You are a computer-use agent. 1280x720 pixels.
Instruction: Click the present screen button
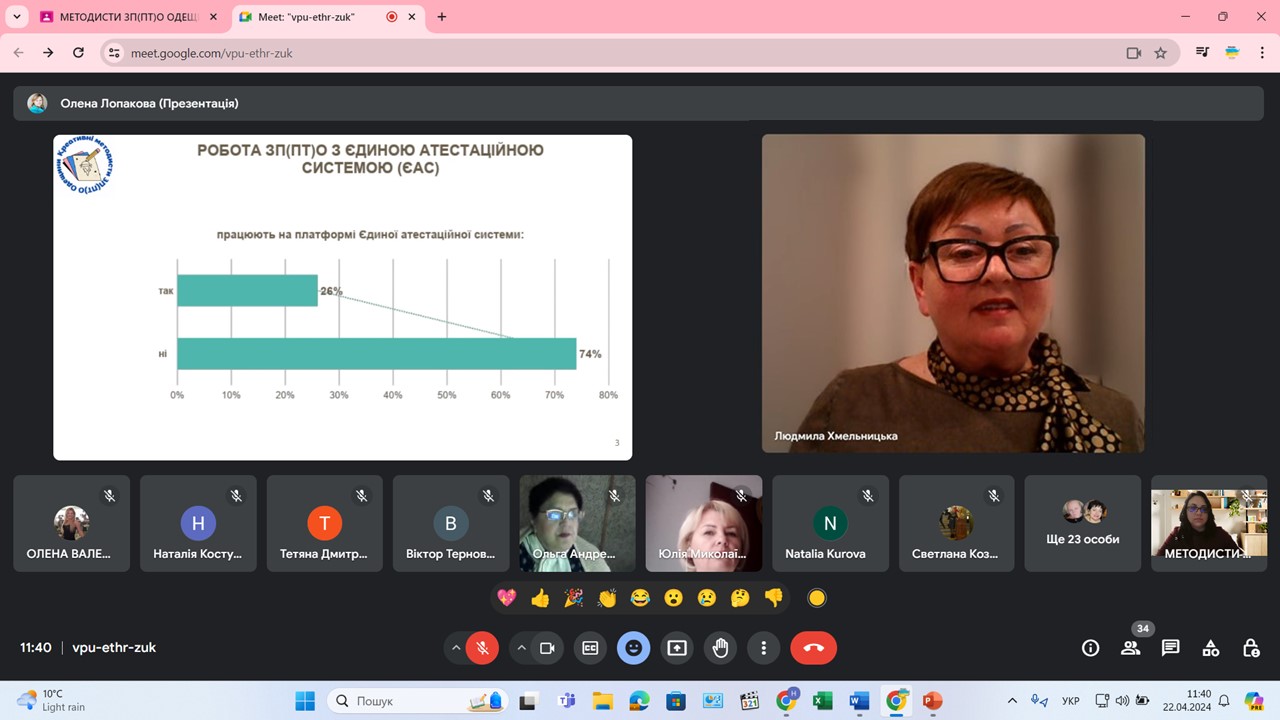coord(677,648)
